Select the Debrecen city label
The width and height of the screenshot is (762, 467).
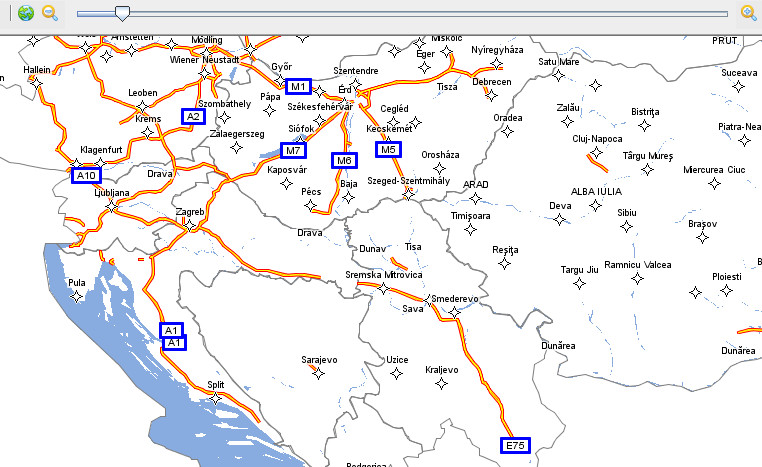(492, 81)
